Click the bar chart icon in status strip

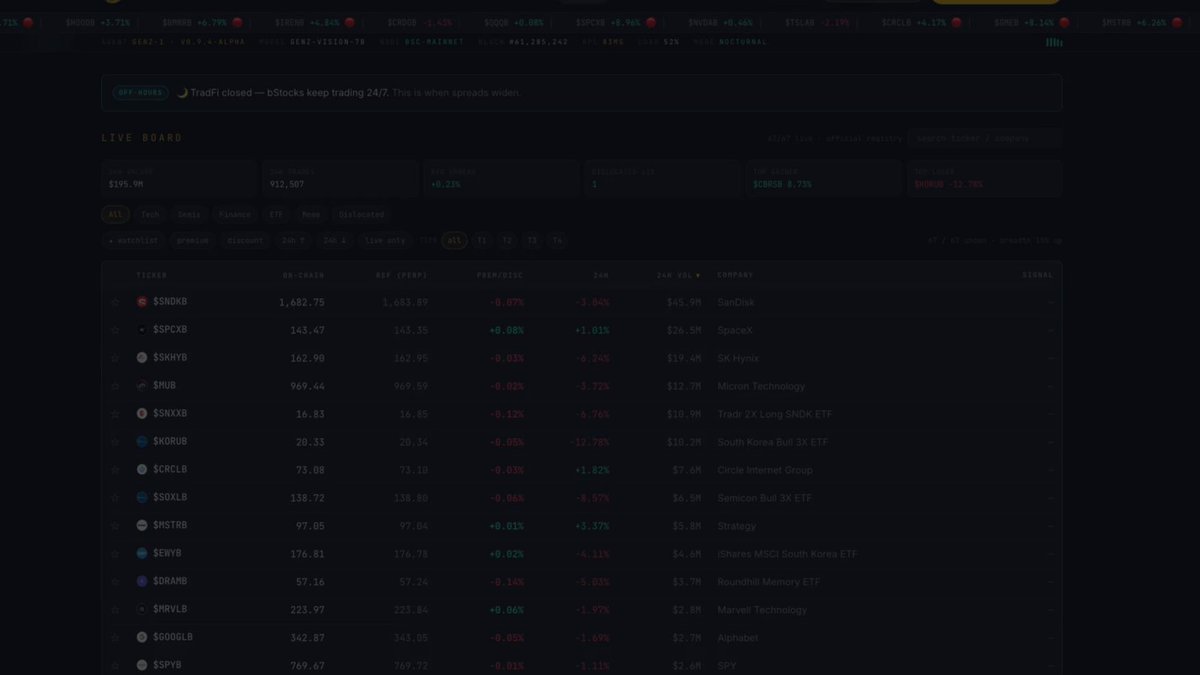pos(1054,42)
